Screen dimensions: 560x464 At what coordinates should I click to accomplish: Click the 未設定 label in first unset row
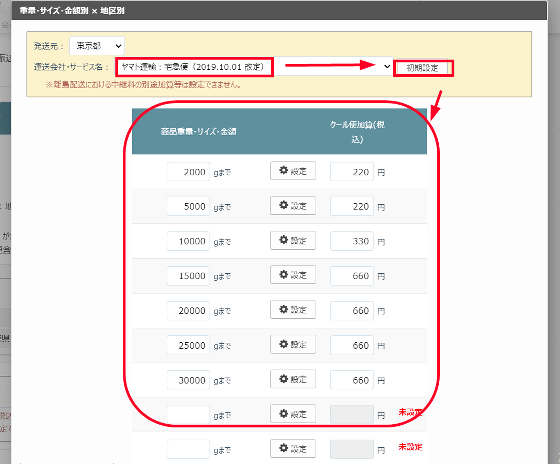click(x=410, y=412)
